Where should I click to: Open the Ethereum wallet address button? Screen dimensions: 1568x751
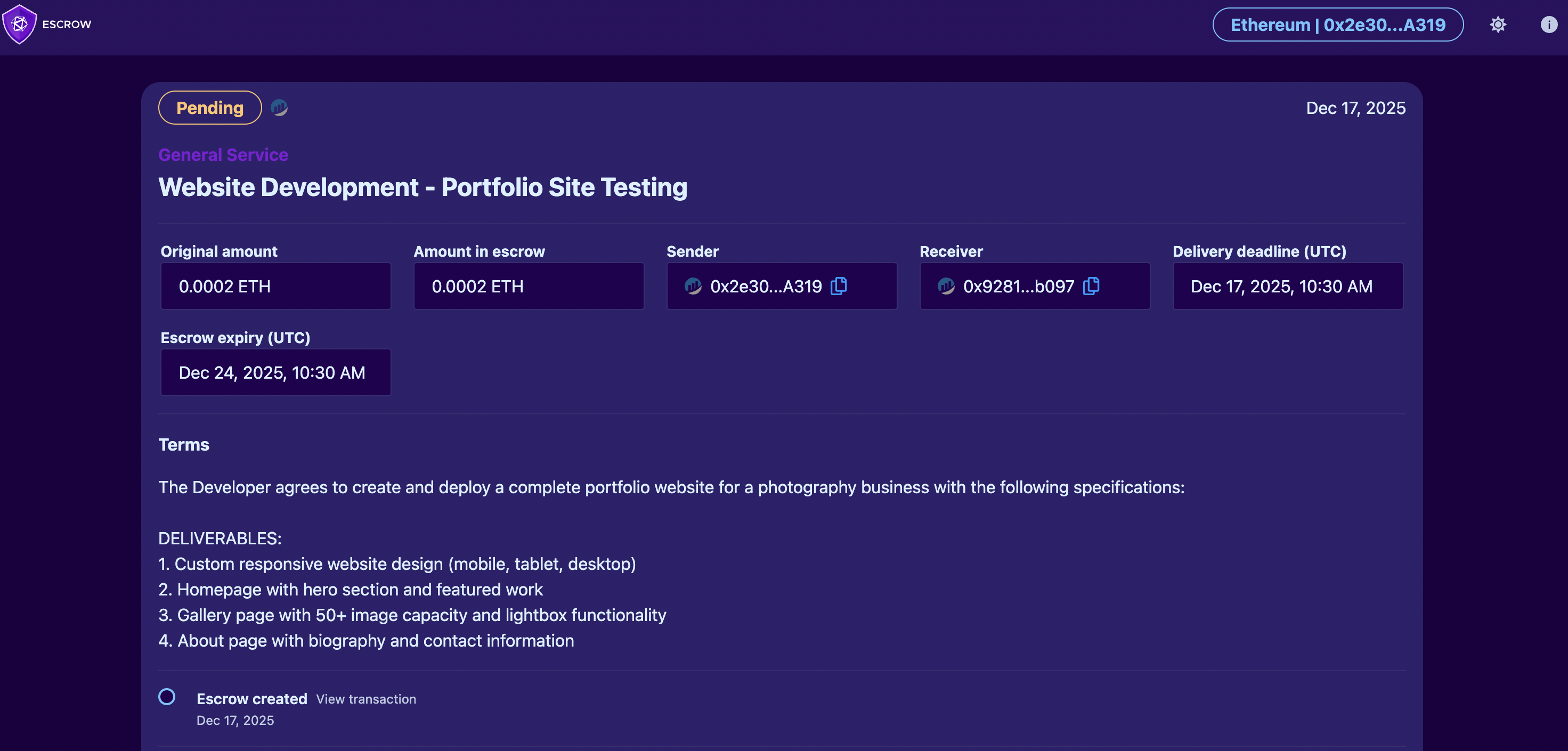[1337, 25]
